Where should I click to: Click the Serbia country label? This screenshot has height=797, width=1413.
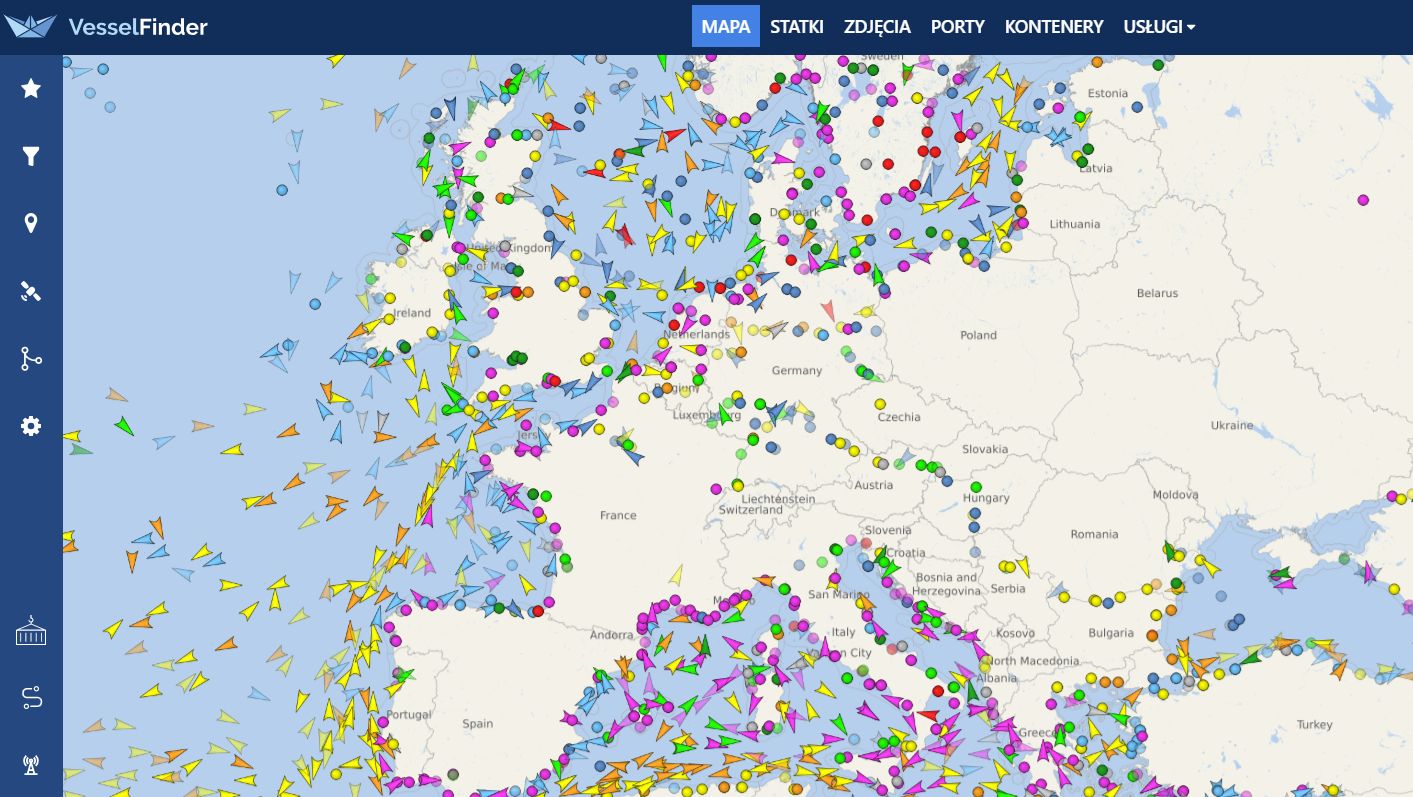pyautogui.click(x=1008, y=588)
